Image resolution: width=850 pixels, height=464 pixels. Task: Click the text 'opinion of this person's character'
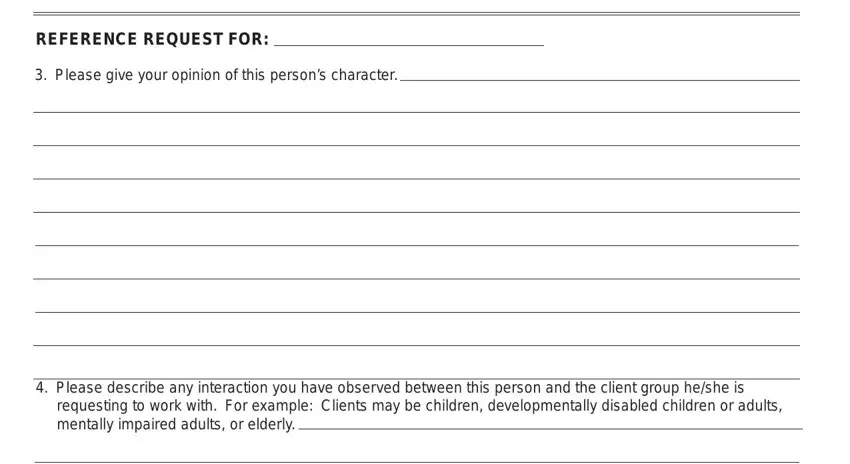coord(284,75)
